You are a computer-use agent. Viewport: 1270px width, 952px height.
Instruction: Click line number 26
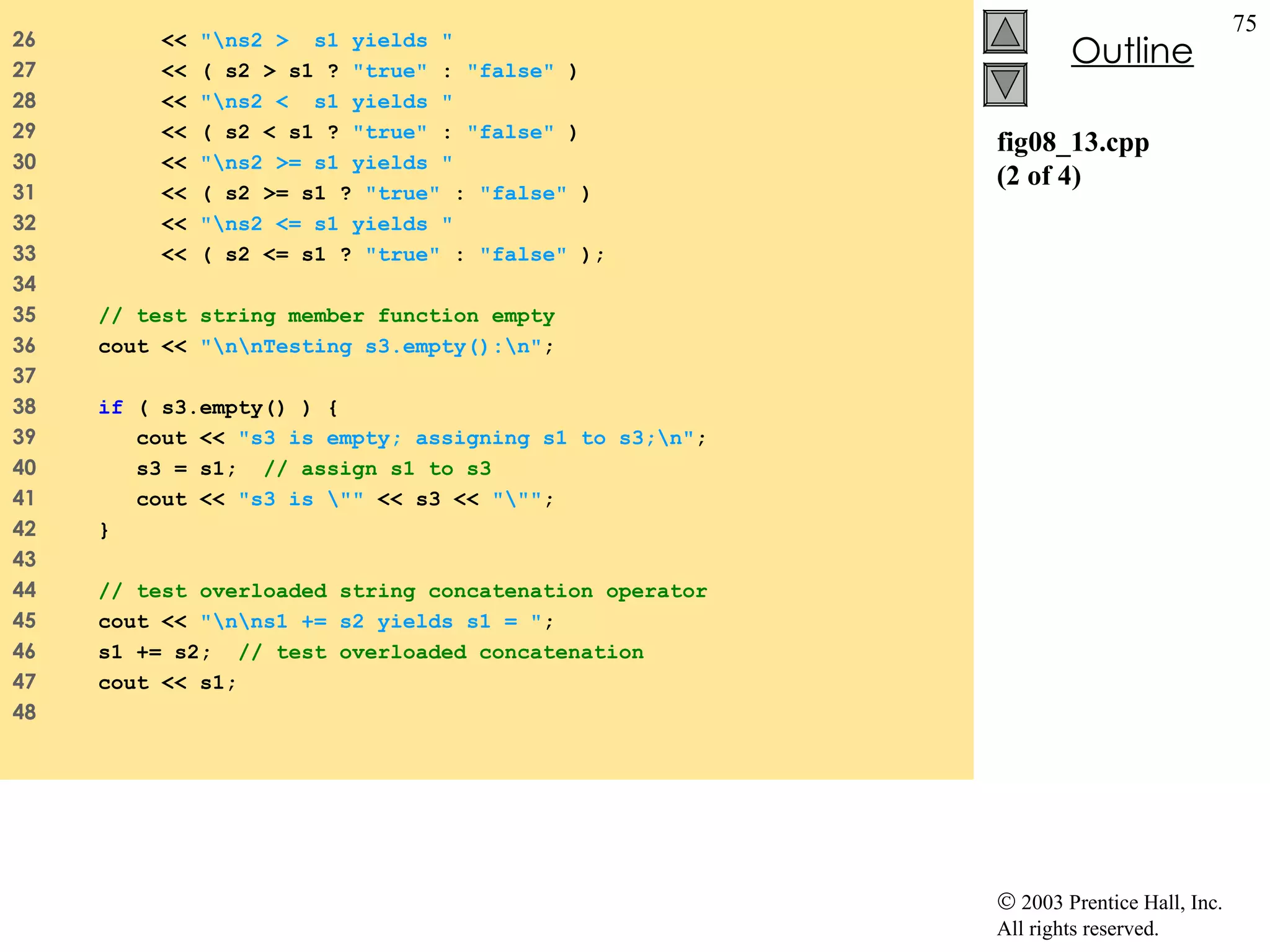(24, 40)
